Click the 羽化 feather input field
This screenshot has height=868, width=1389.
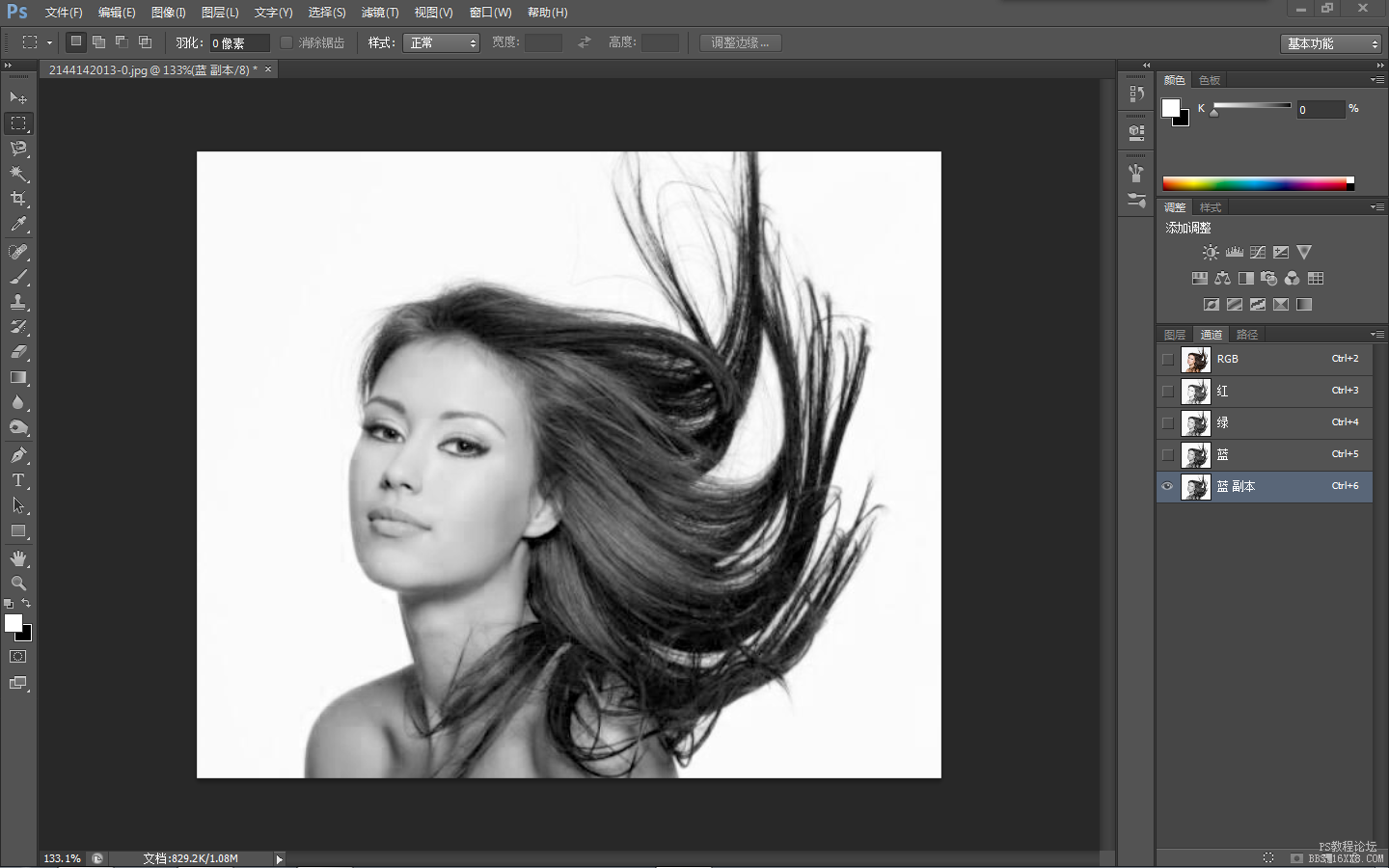[x=239, y=42]
